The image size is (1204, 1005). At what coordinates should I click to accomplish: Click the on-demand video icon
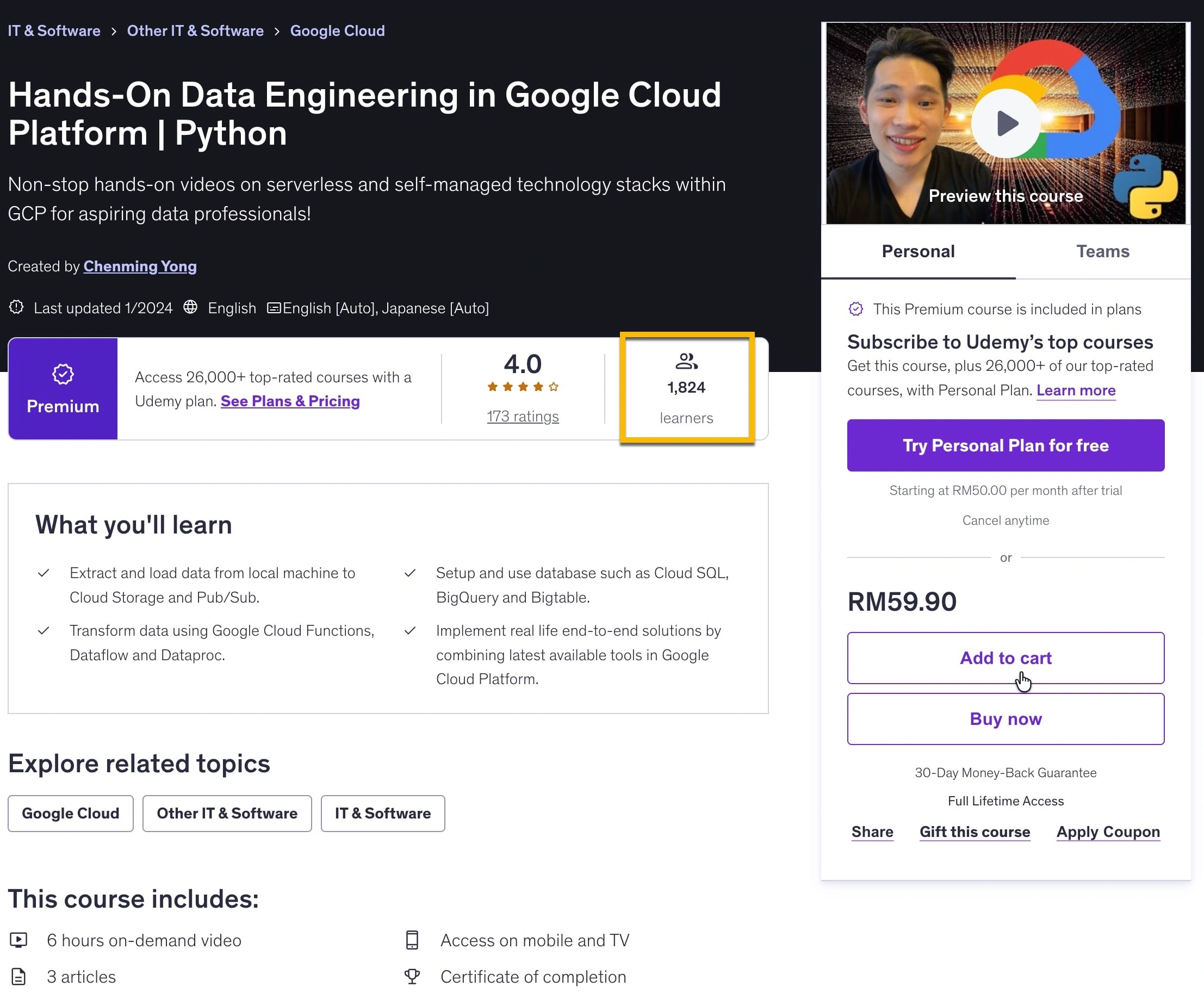pos(18,940)
